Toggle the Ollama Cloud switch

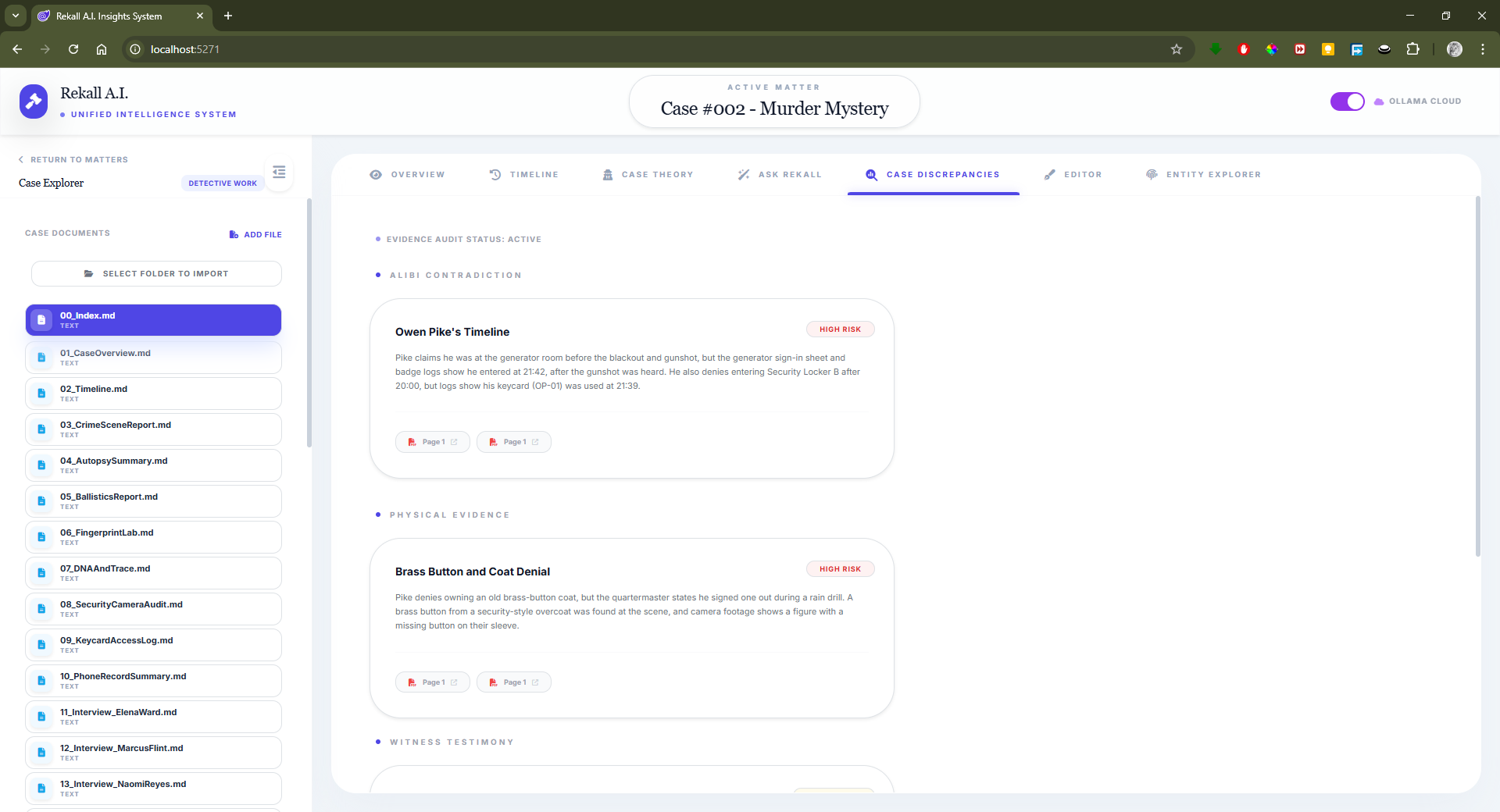click(x=1347, y=101)
